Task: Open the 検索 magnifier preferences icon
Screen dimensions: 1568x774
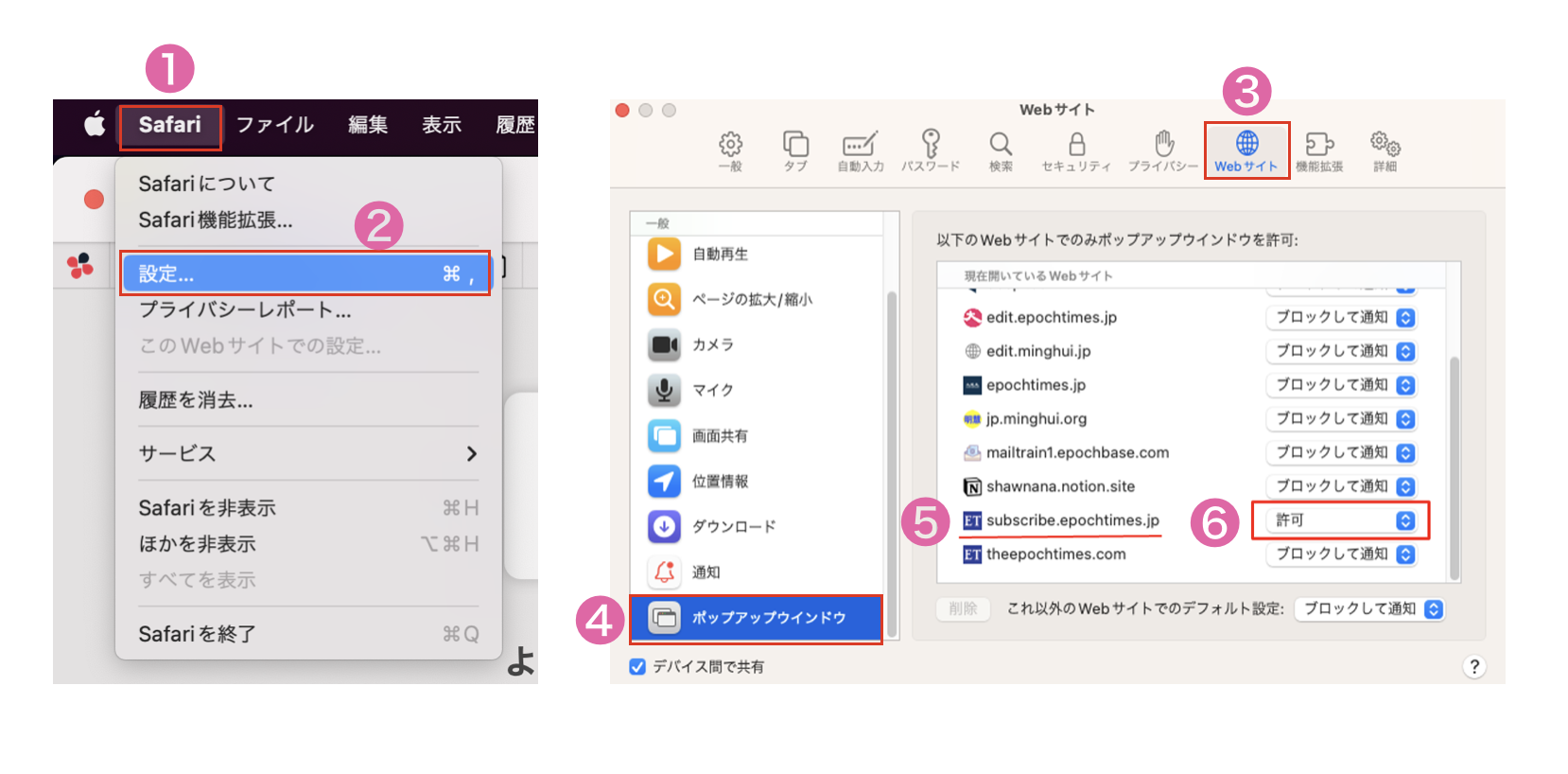Action: tap(1001, 151)
